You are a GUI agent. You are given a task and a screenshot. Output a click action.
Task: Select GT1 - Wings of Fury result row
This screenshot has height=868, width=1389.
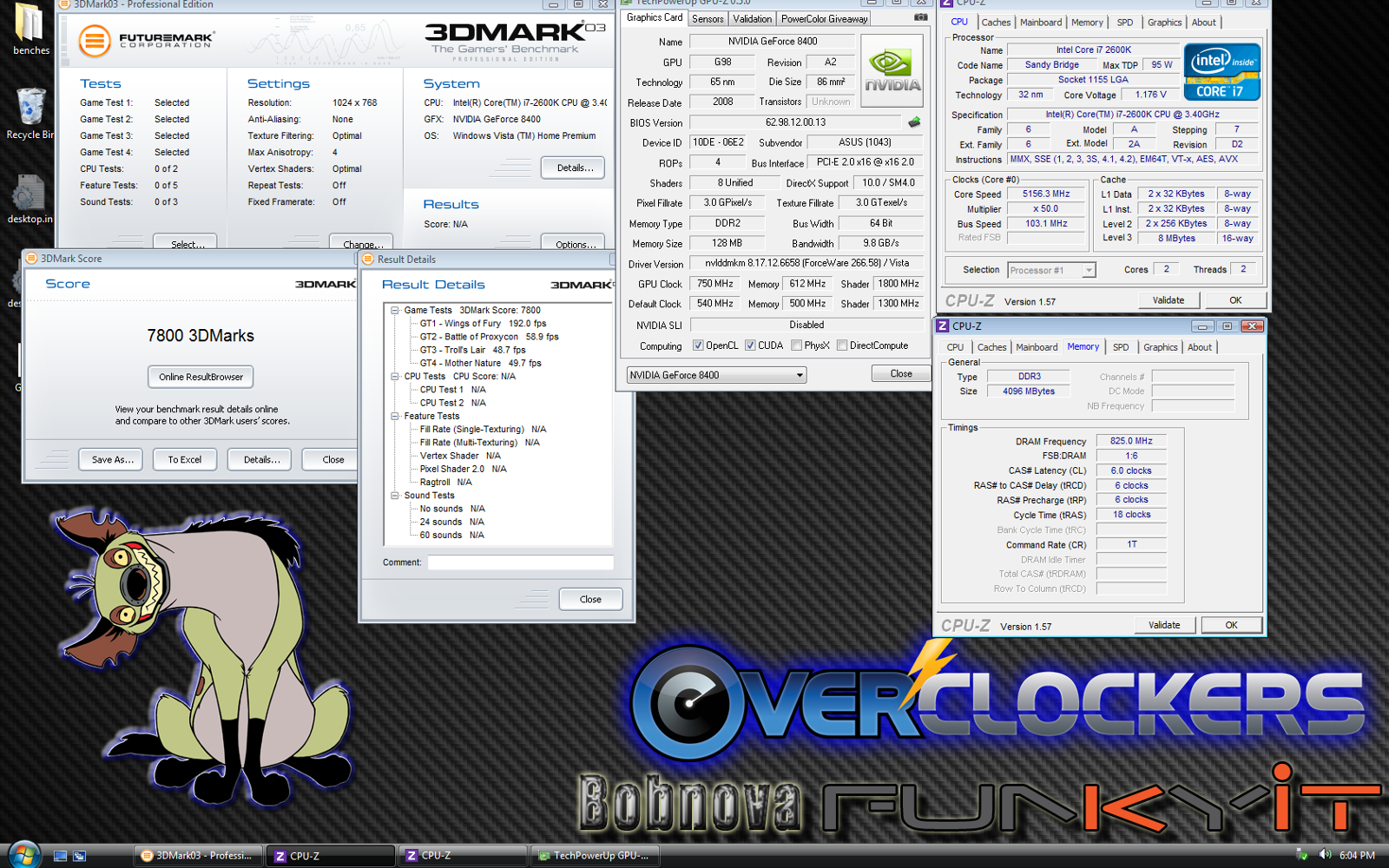(x=483, y=324)
